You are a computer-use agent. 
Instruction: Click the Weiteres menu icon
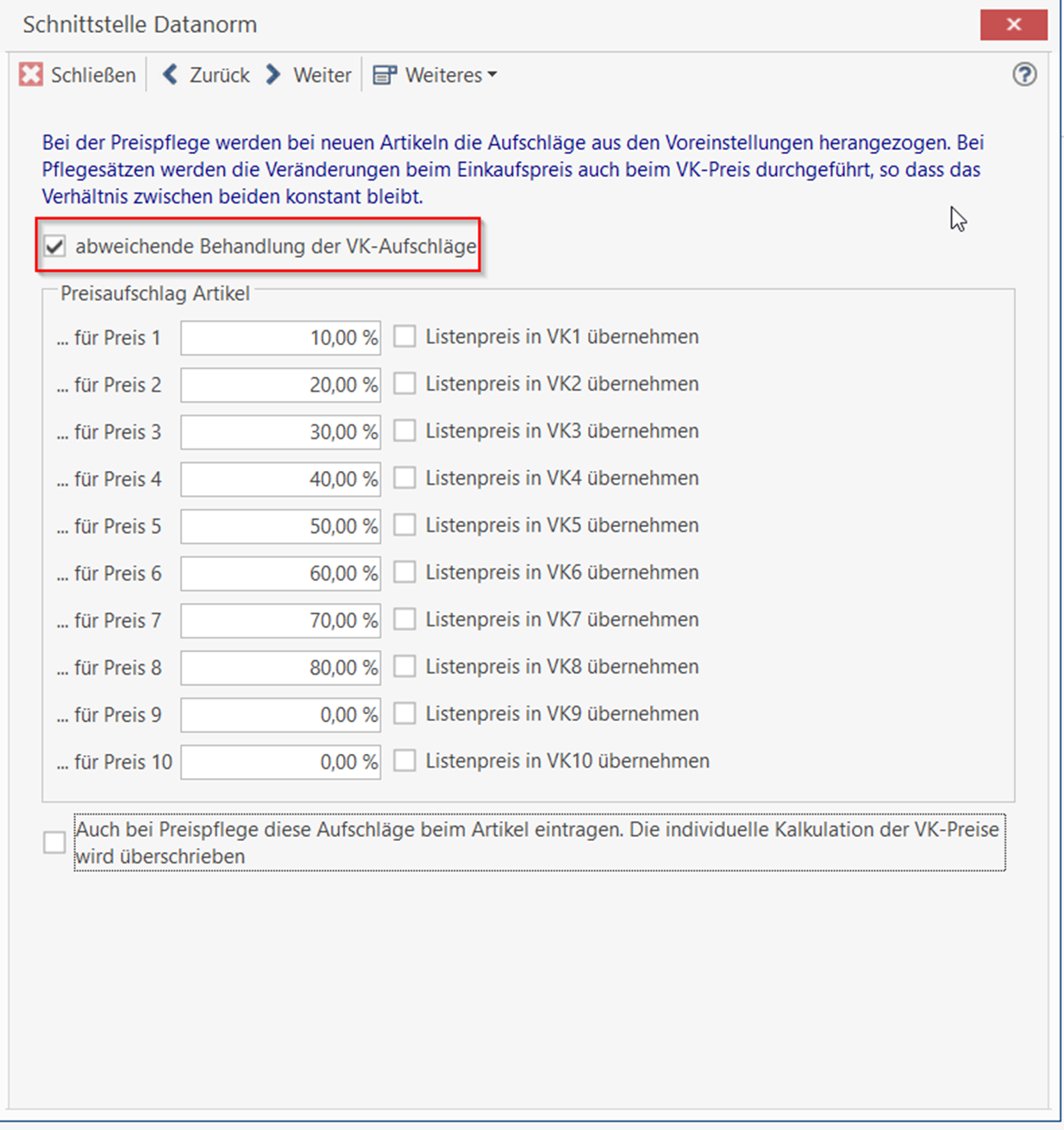385,75
